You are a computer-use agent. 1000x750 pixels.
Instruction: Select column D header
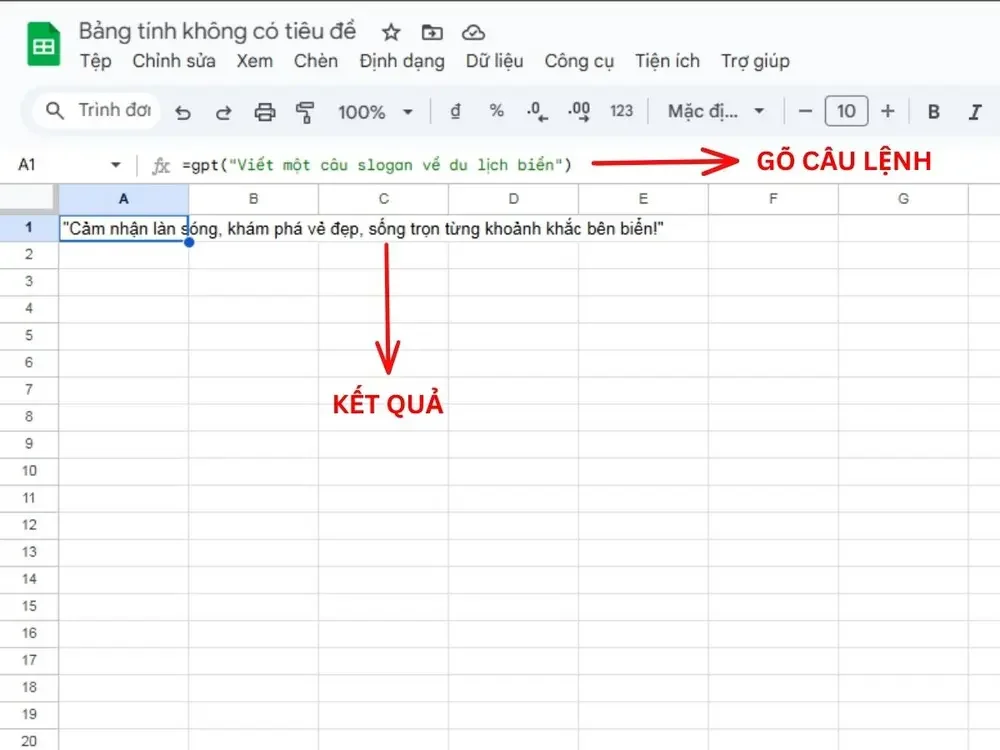pos(513,199)
